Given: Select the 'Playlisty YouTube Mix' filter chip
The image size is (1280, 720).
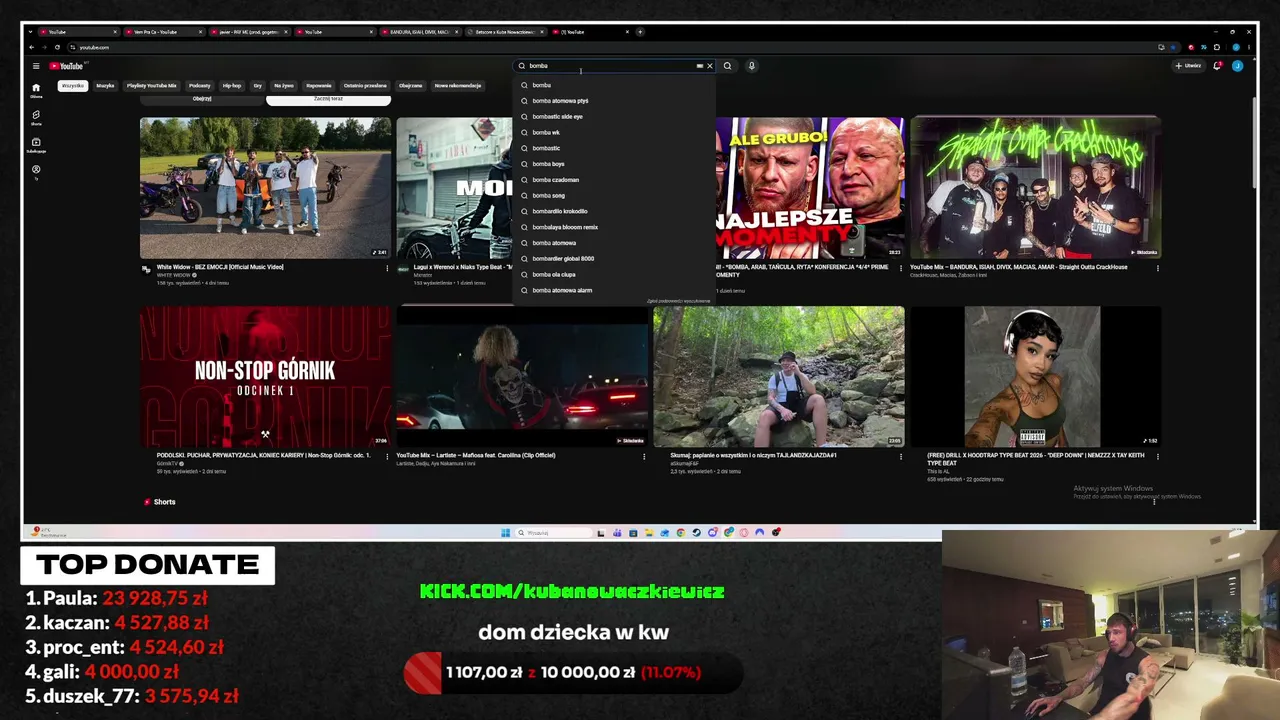Looking at the screenshot, I should tap(151, 86).
